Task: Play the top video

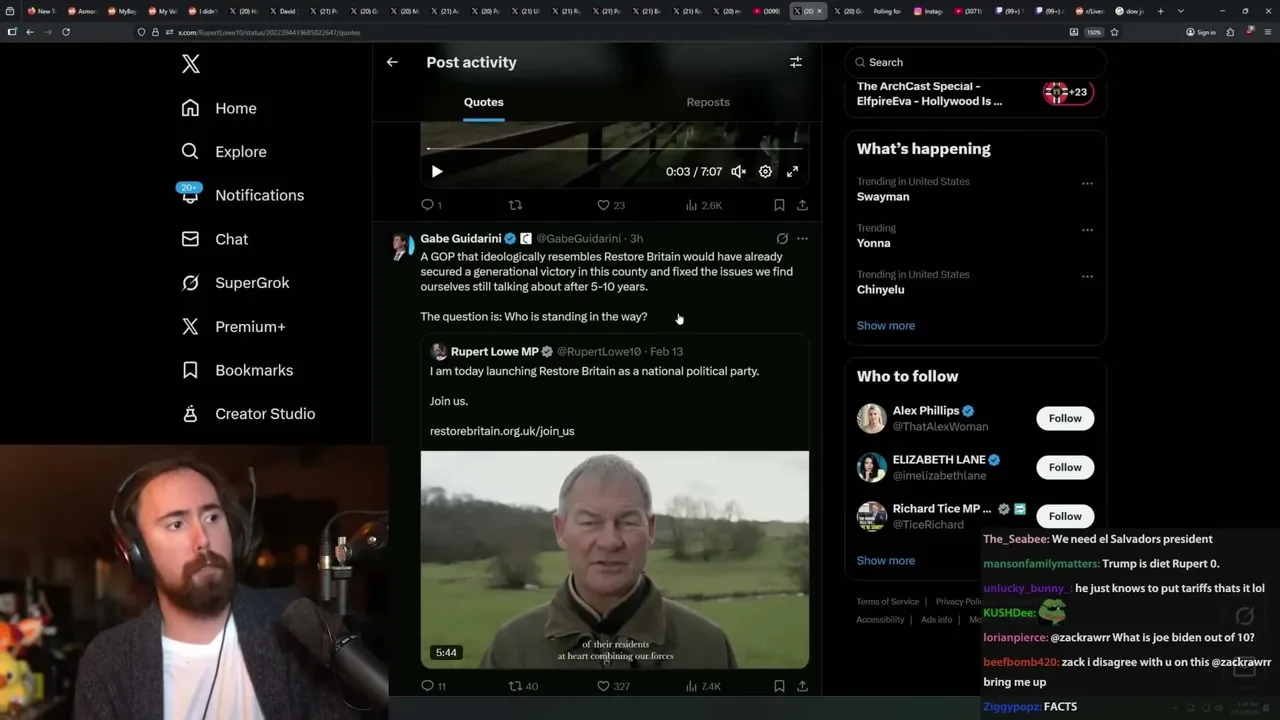Action: tap(437, 172)
